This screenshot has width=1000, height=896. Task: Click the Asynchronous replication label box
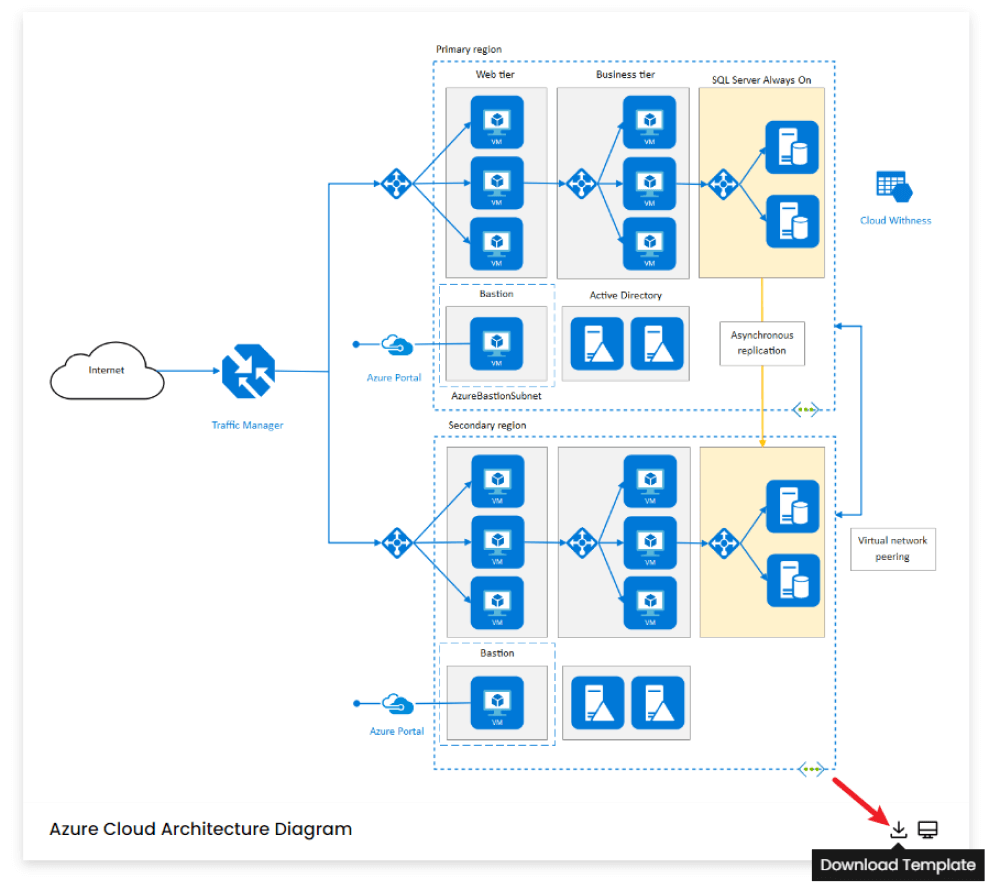tap(762, 343)
